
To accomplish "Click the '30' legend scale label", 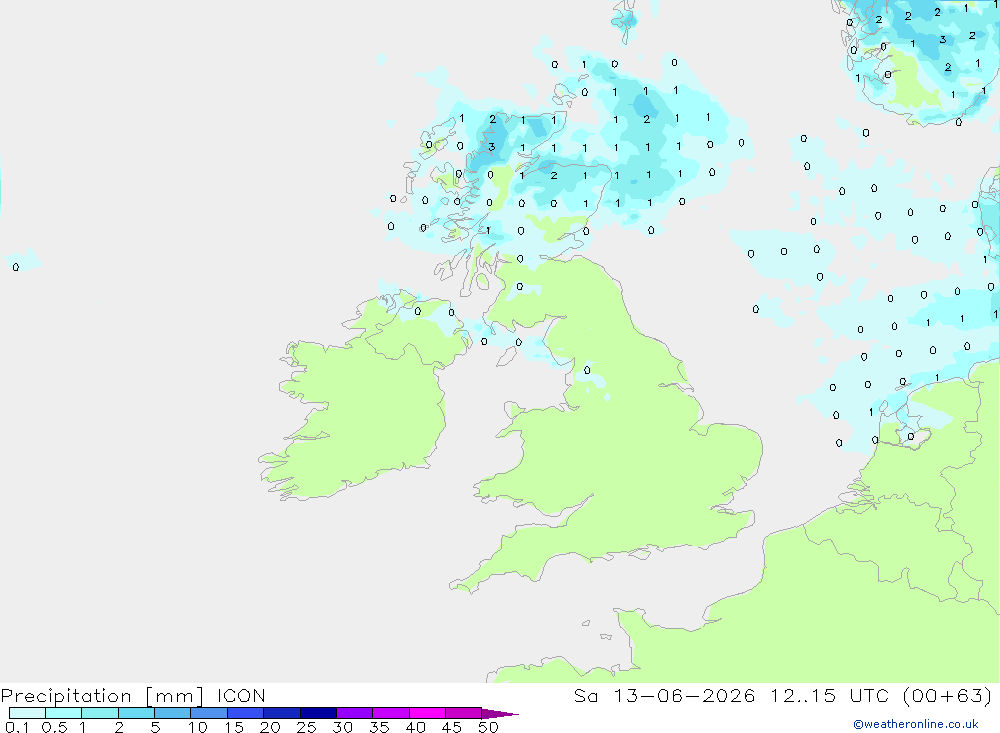I will [343, 727].
